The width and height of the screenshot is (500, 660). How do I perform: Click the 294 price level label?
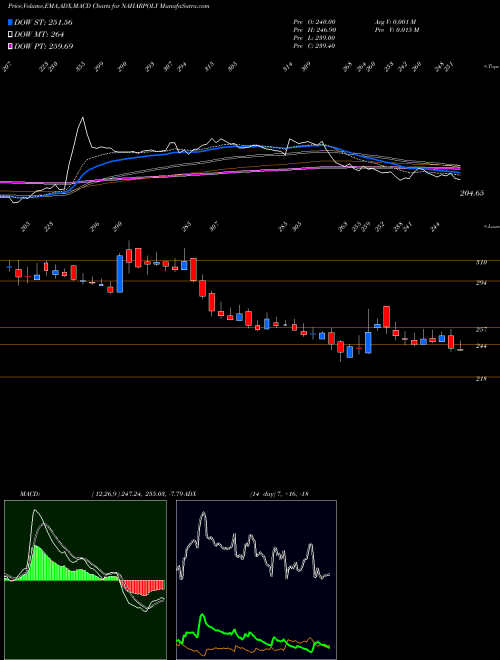(x=481, y=283)
